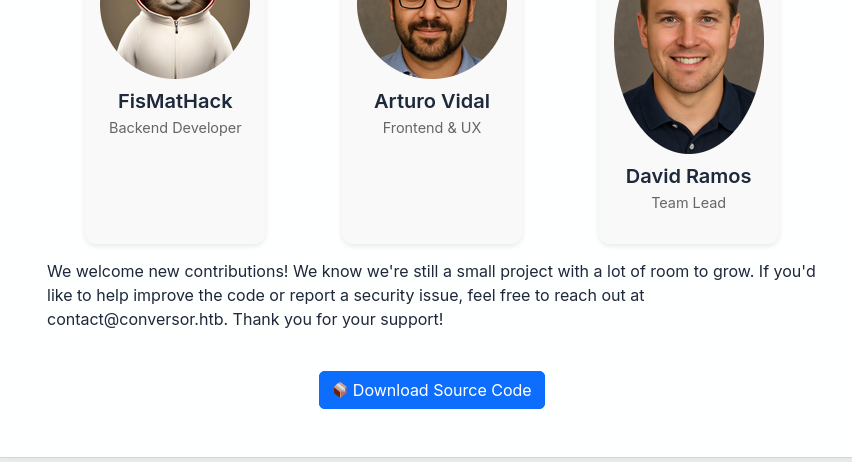Click the David Ramos name heading

pyautogui.click(x=688, y=176)
